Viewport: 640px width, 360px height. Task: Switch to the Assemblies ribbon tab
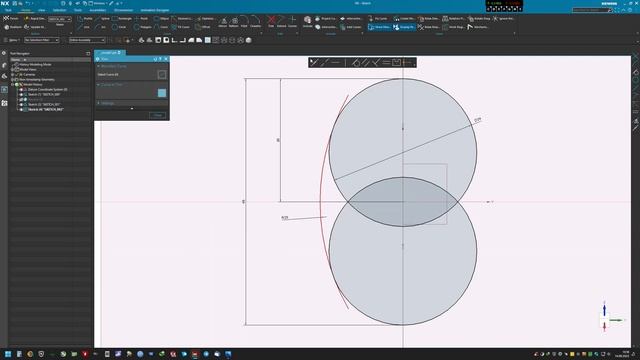pos(98,10)
